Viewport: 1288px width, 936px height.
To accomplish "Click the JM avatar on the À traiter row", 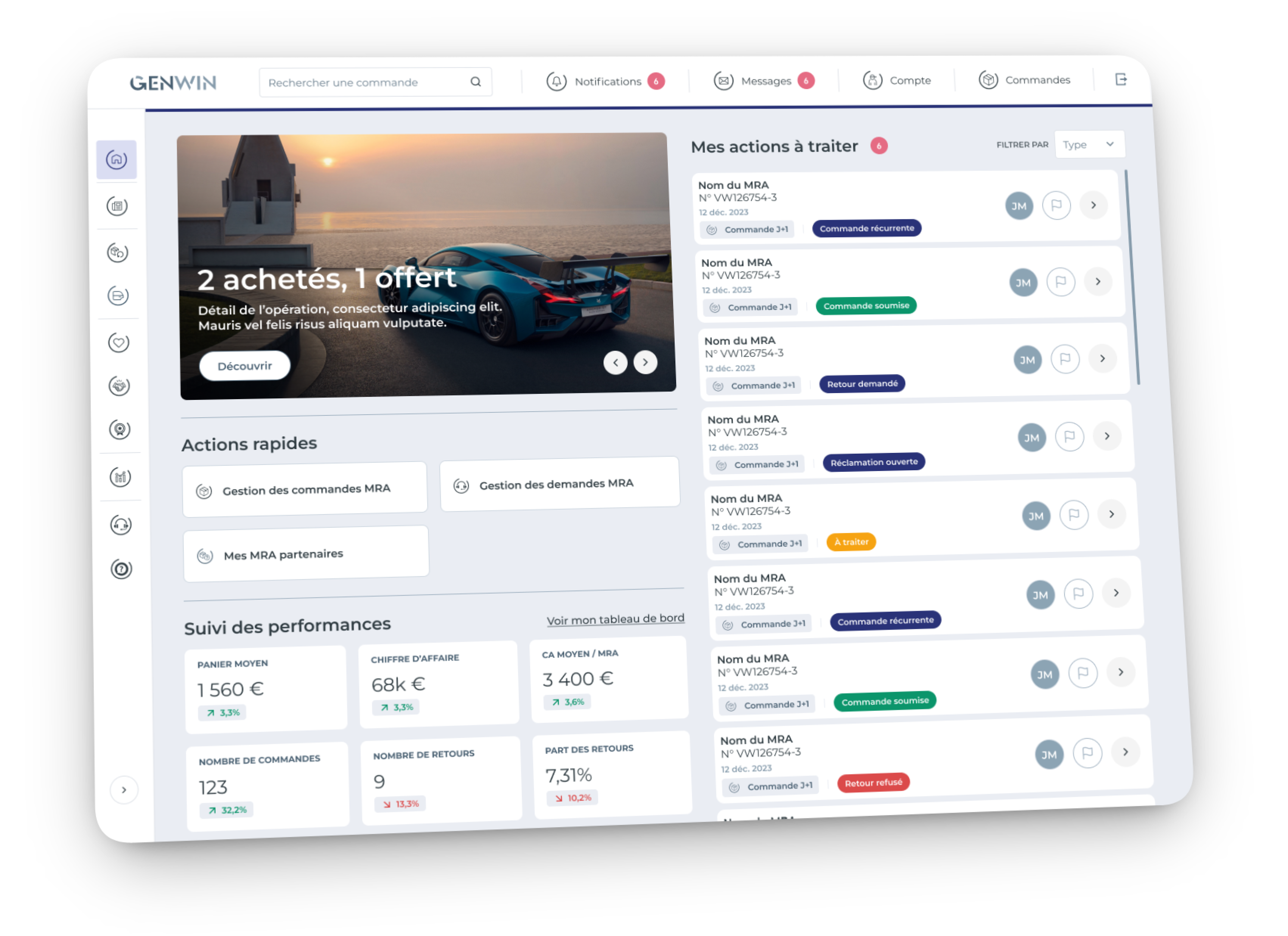I will click(1036, 516).
